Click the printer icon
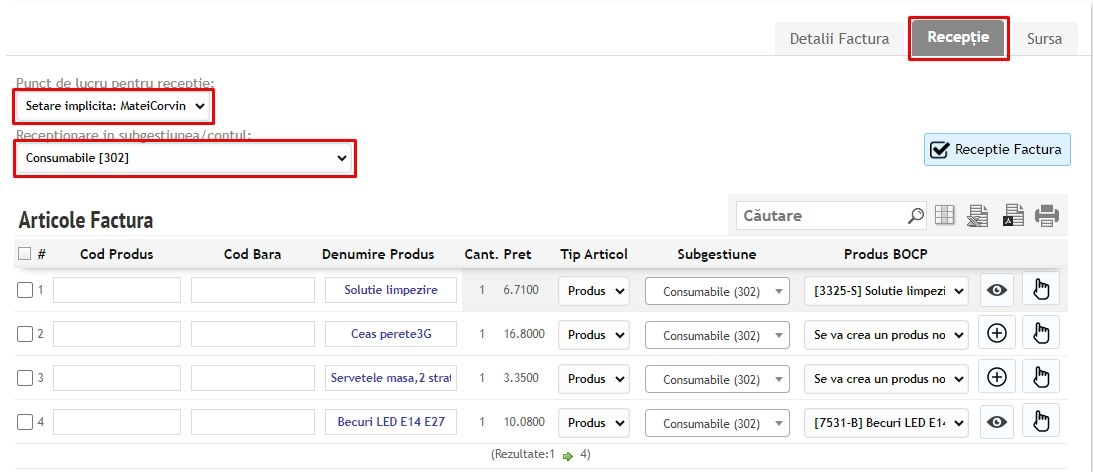Image resolution: width=1093 pixels, height=472 pixels. coord(1047,215)
